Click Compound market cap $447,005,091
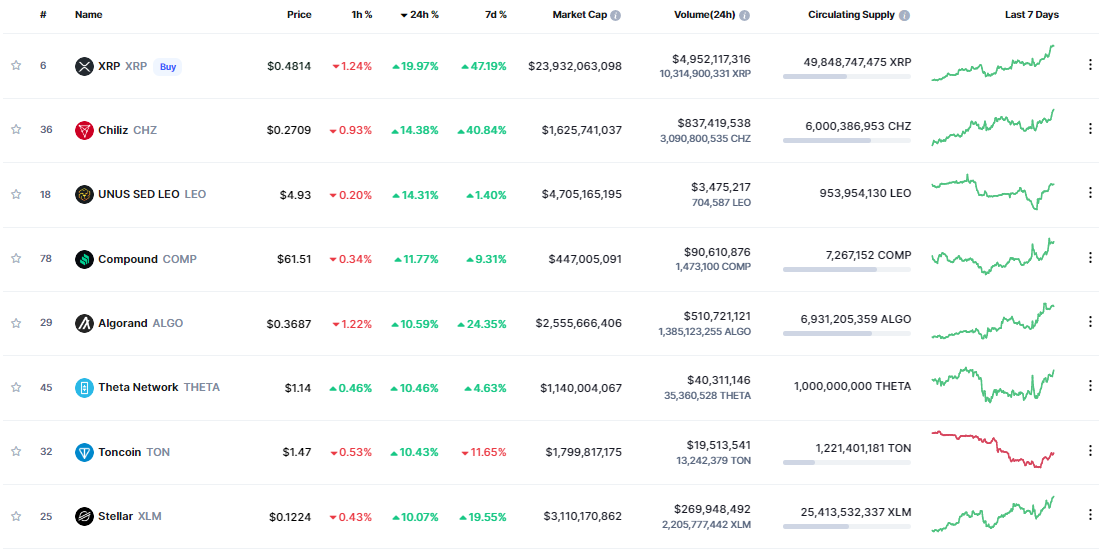Screen dimensions: 1107x558 [x=585, y=259]
